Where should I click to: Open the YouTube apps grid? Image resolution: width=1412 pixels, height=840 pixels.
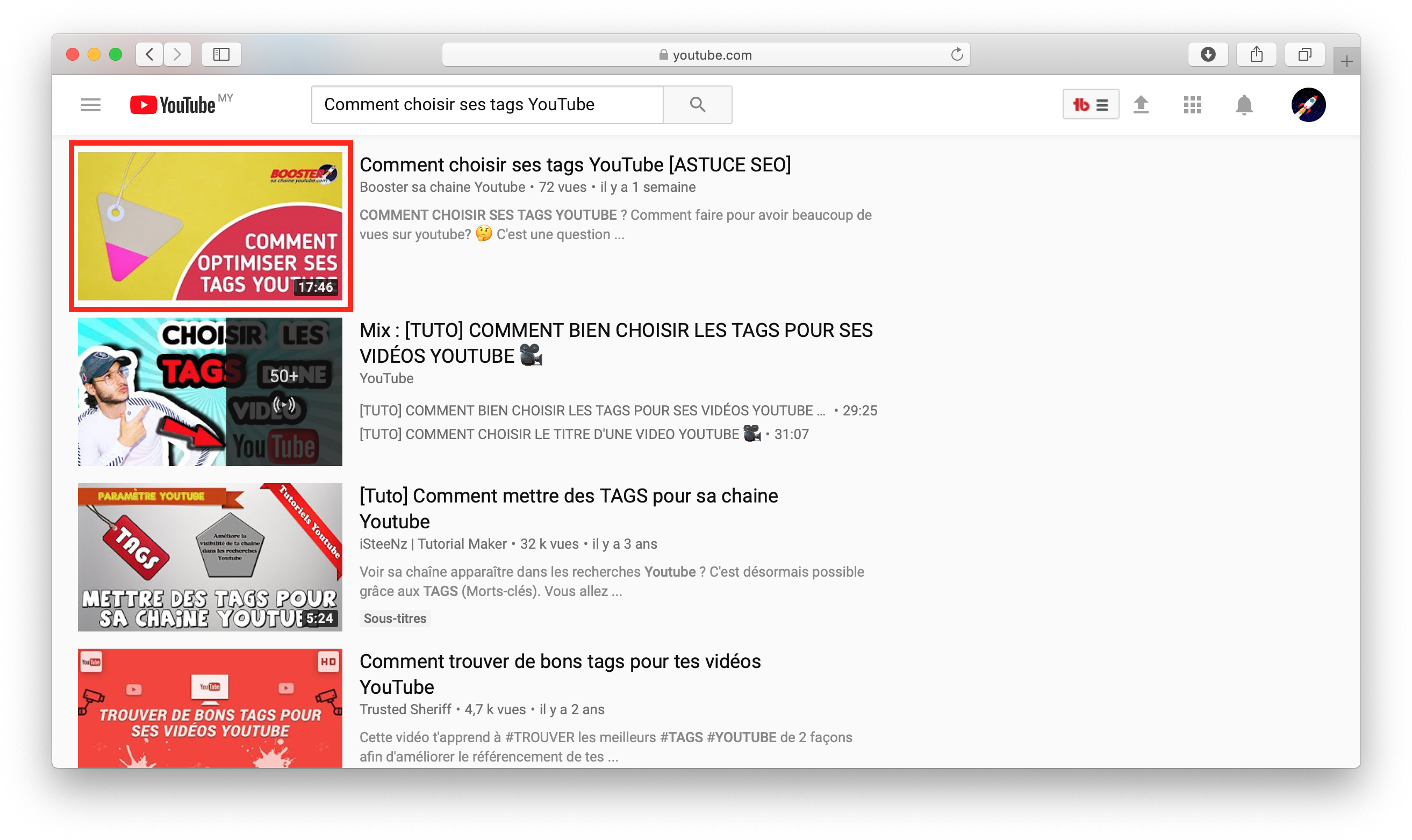click(1192, 104)
